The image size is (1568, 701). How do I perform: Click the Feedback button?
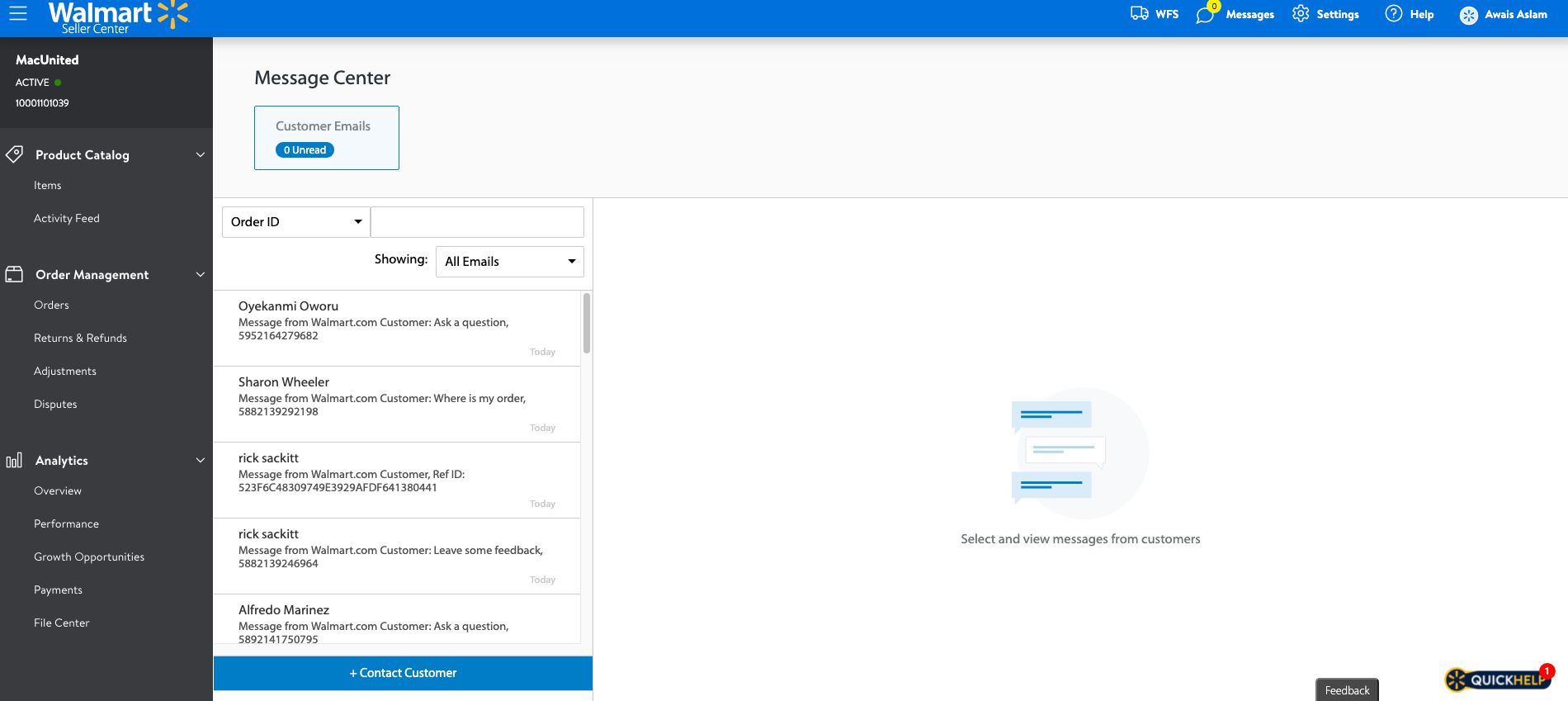[x=1347, y=690]
